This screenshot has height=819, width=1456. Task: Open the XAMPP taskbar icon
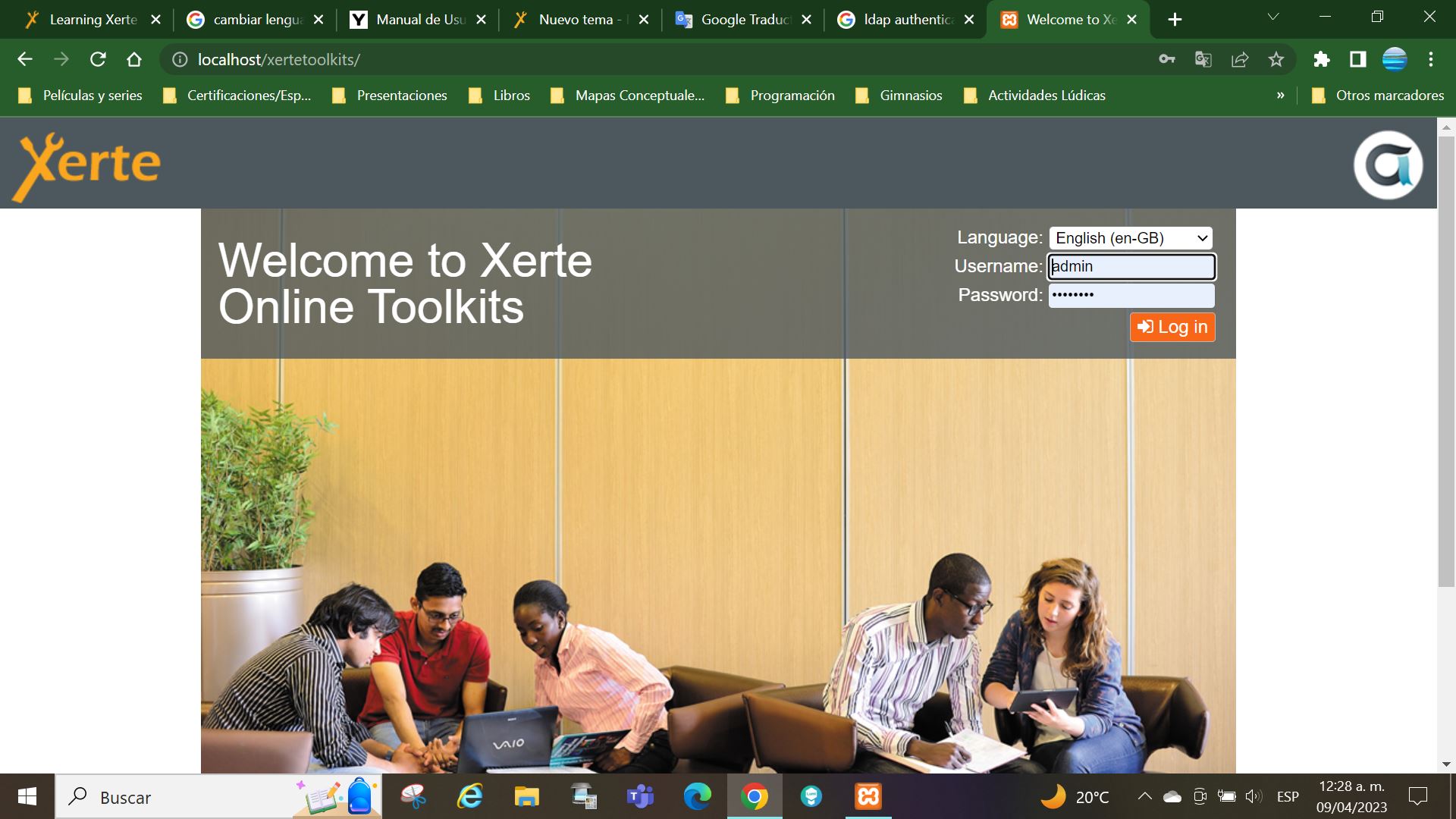click(868, 797)
